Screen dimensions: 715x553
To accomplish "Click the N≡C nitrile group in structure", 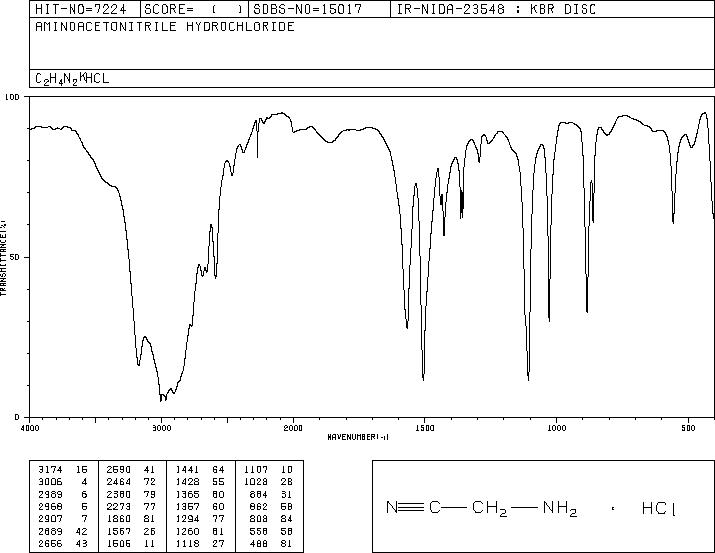I will coord(414,507).
